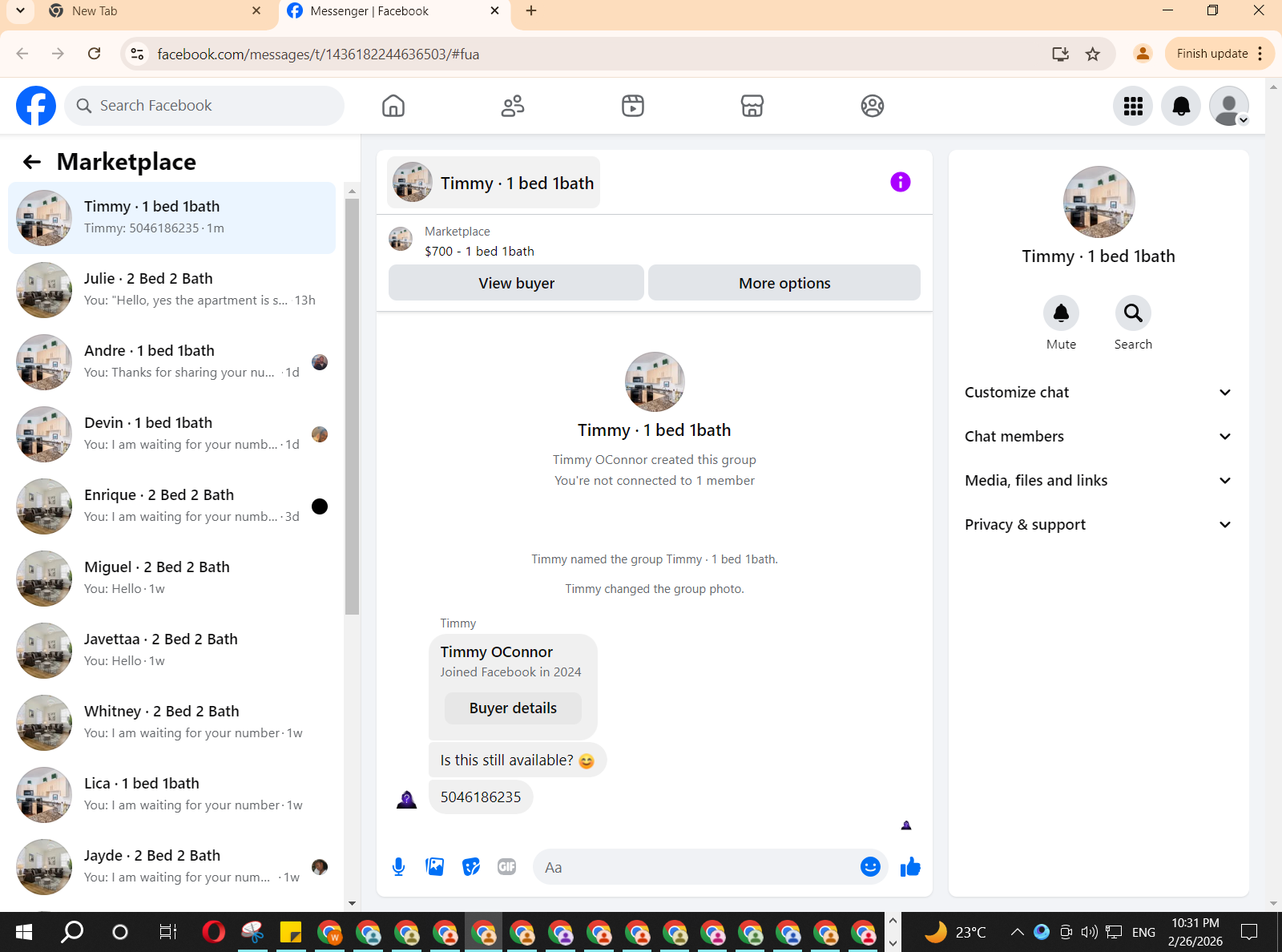Screen dimensions: 1282x952
Task: Click the More options button
Action: 784,283
